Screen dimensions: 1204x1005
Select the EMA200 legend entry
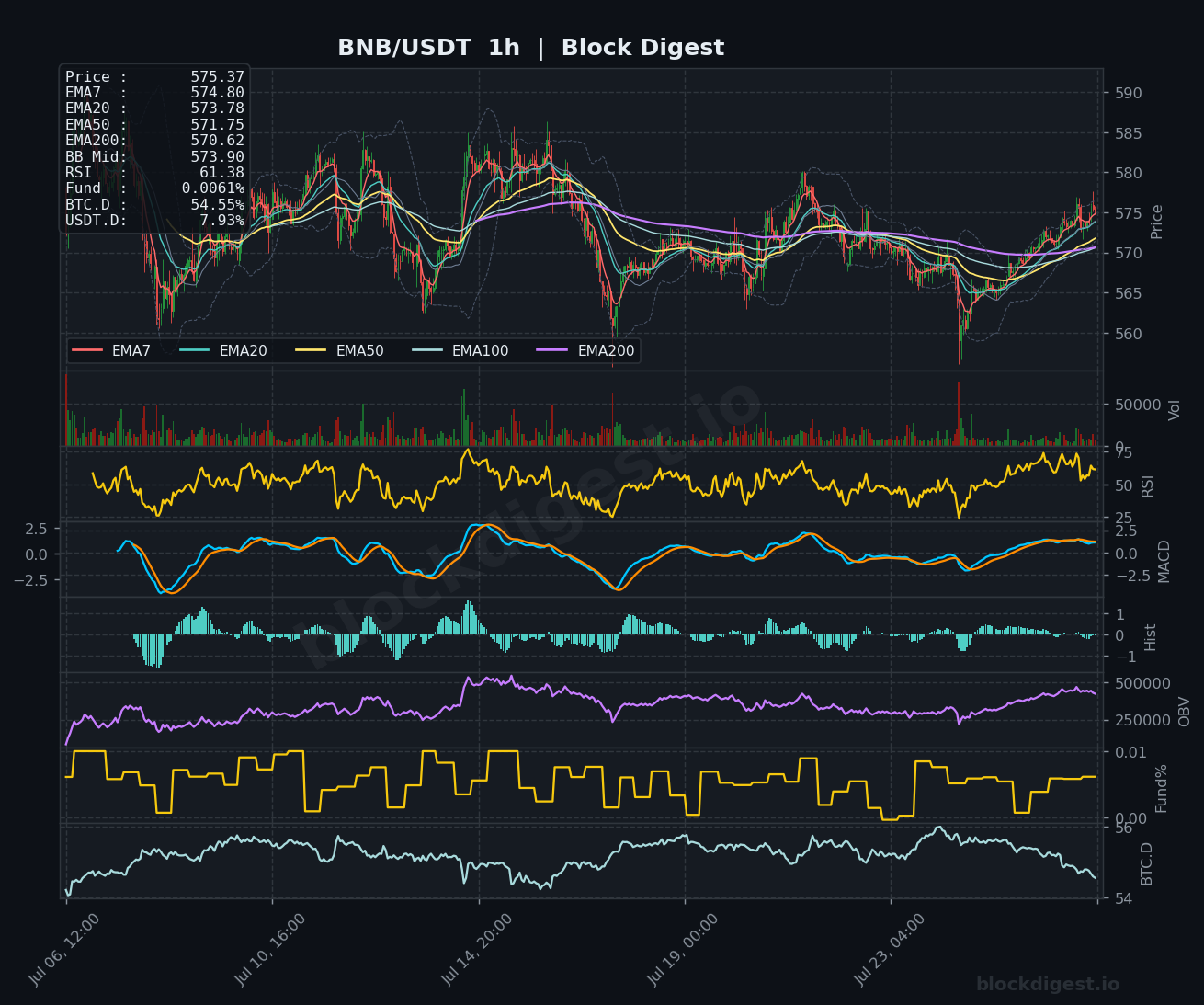(586, 350)
